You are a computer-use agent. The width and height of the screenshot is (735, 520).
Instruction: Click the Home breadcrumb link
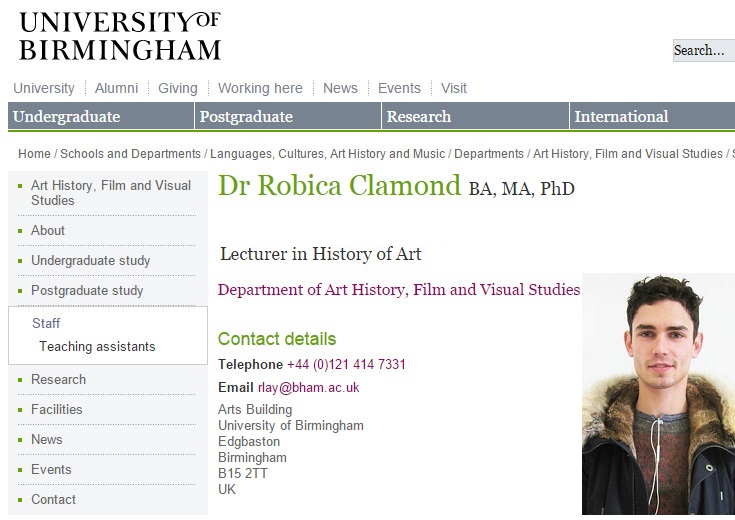pyautogui.click(x=34, y=154)
